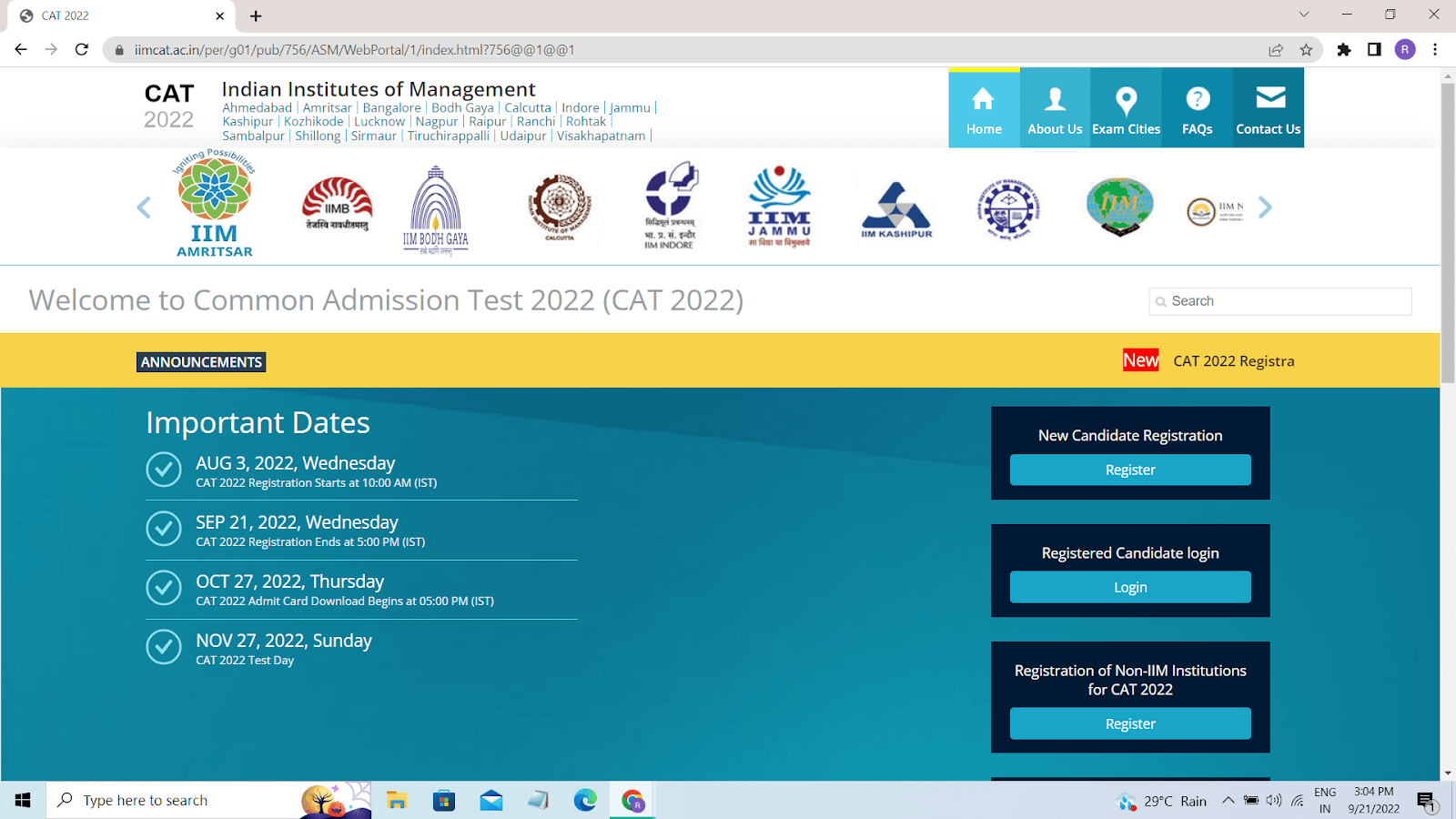The height and width of the screenshot is (819, 1456).
Task: Click the site Search field
Action: pyautogui.click(x=1285, y=301)
